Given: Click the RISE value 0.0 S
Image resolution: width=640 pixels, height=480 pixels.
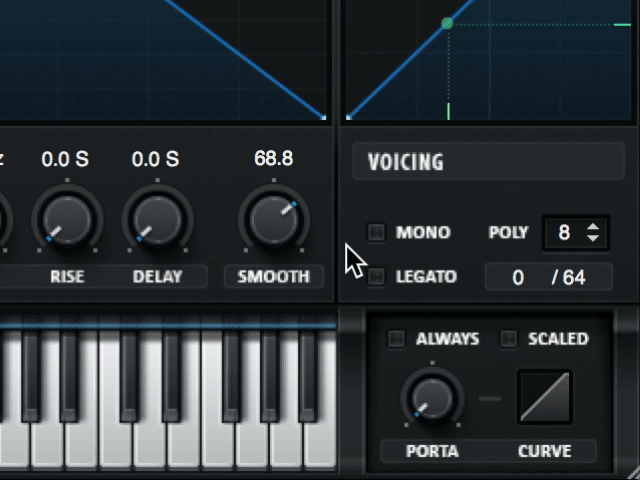Looking at the screenshot, I should click(x=65, y=159).
